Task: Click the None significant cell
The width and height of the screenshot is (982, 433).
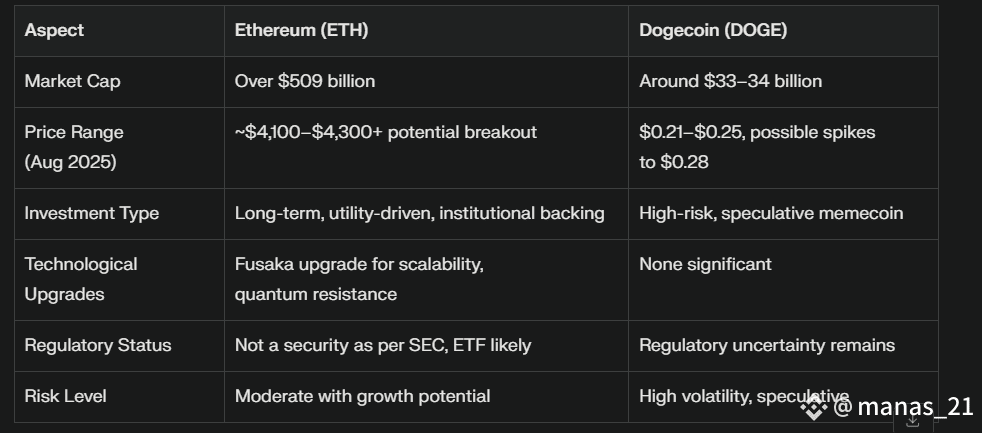Action: tap(705, 264)
